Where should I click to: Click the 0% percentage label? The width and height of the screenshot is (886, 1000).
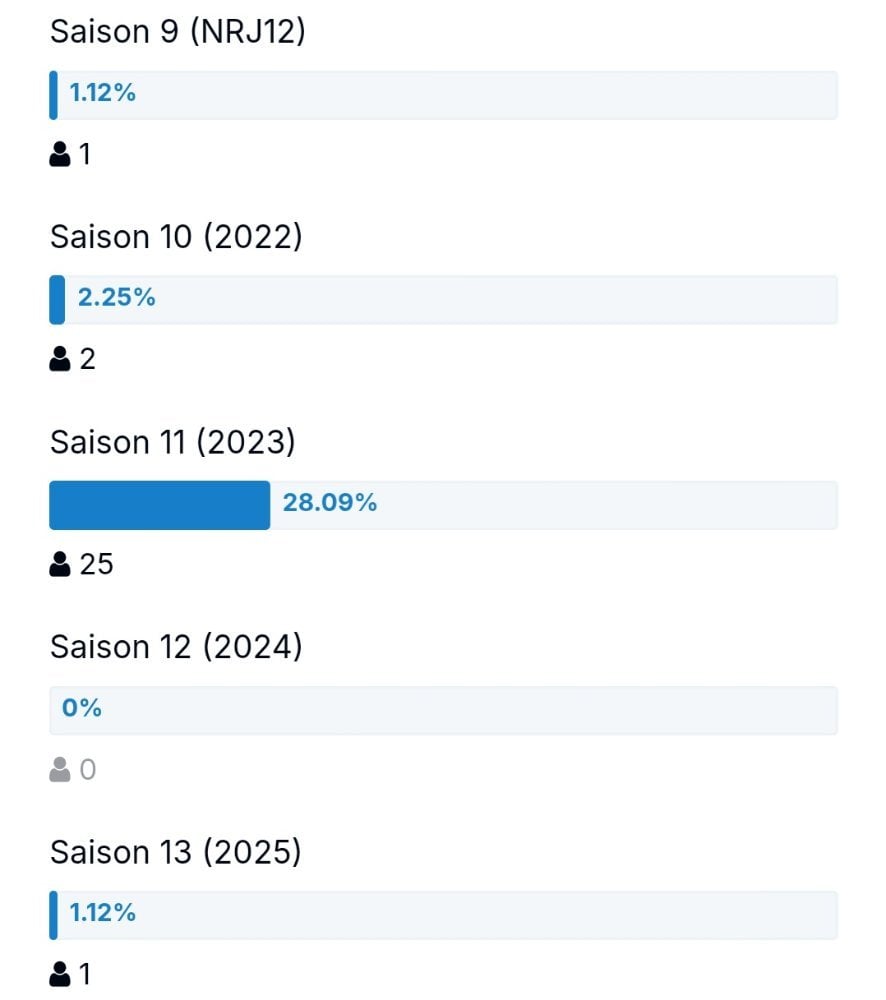point(82,709)
